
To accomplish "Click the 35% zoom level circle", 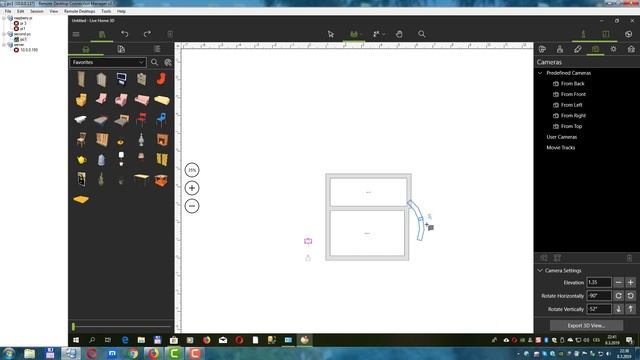I will 192,170.
